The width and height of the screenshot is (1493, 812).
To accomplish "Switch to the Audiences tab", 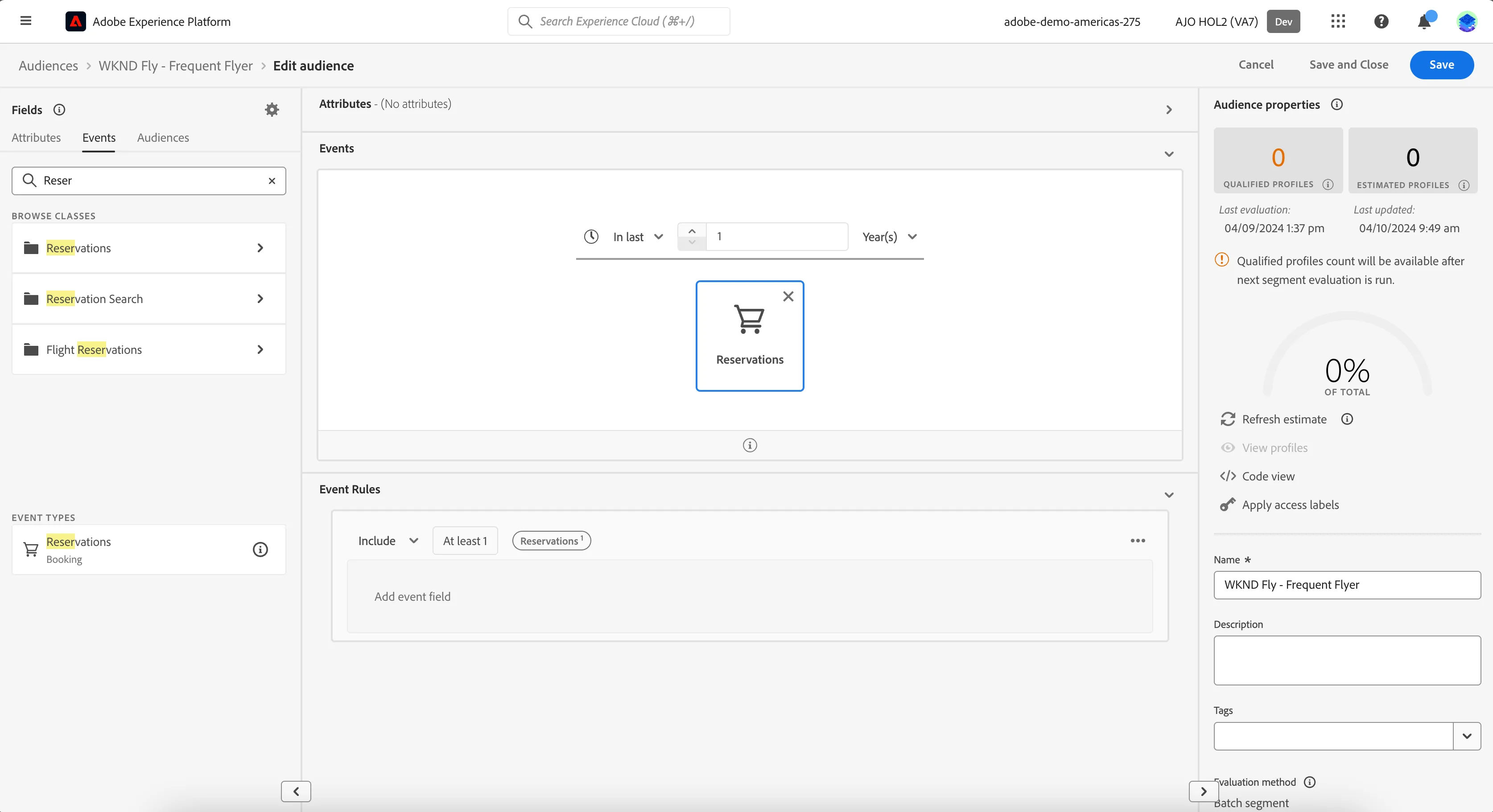I will point(163,138).
